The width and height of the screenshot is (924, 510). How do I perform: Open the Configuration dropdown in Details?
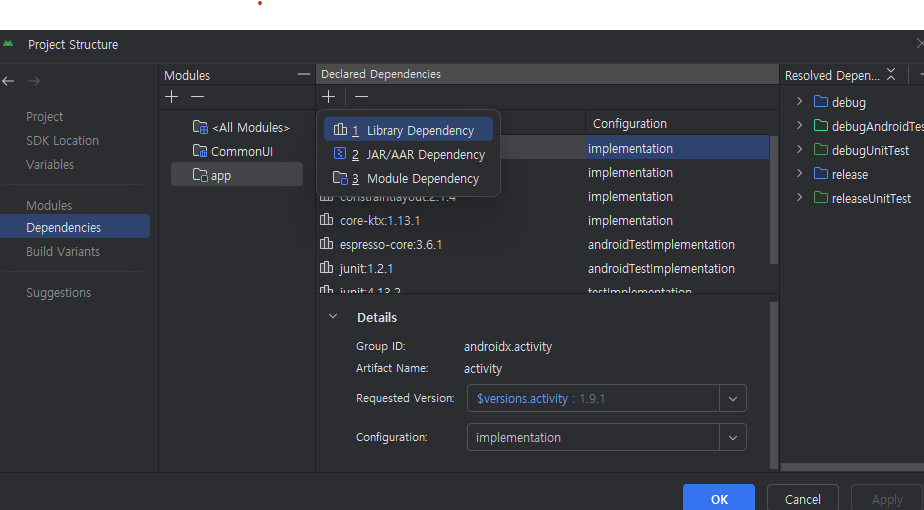(733, 437)
